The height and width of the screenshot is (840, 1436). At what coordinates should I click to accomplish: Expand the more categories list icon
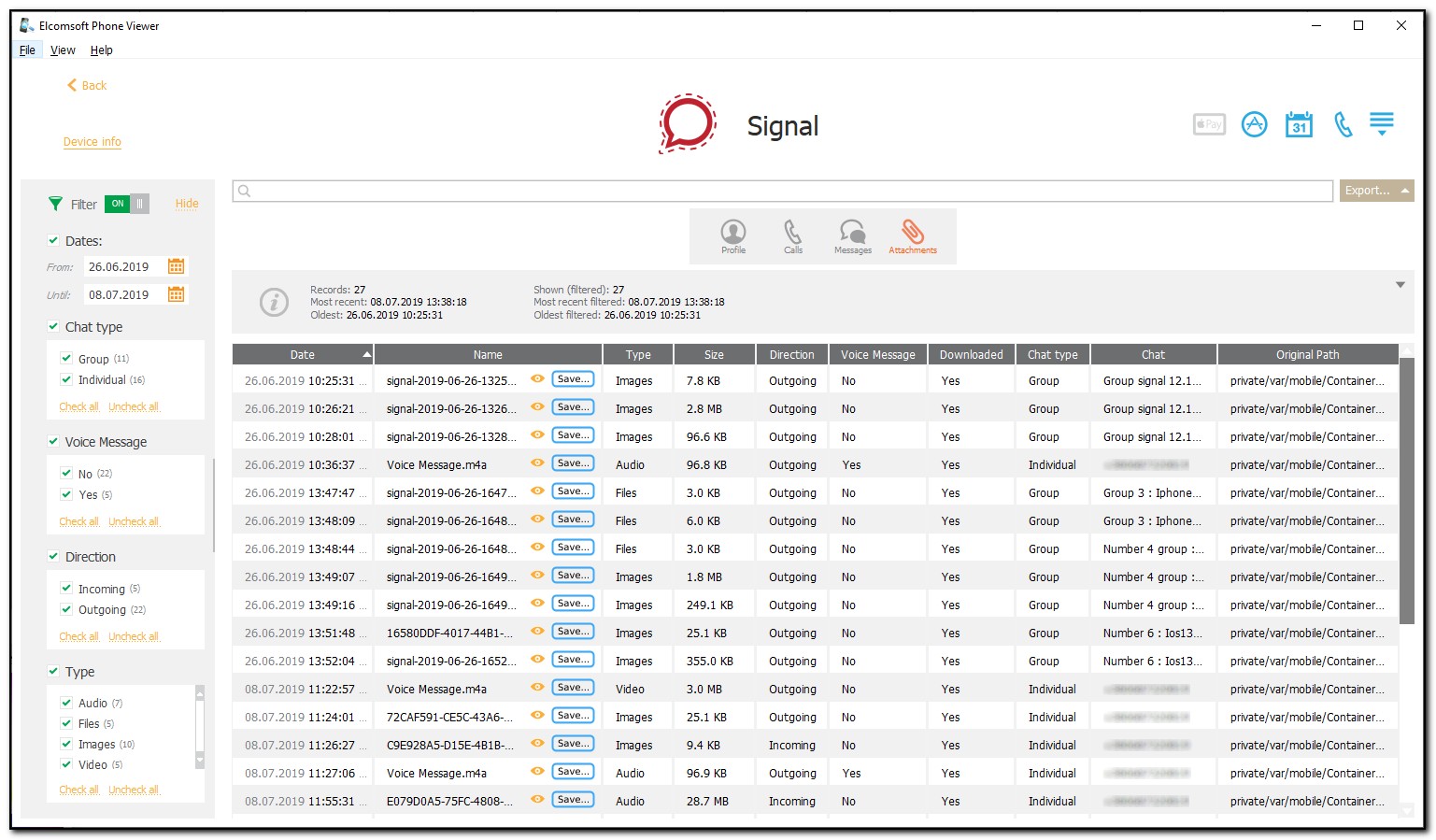pyautogui.click(x=1381, y=124)
